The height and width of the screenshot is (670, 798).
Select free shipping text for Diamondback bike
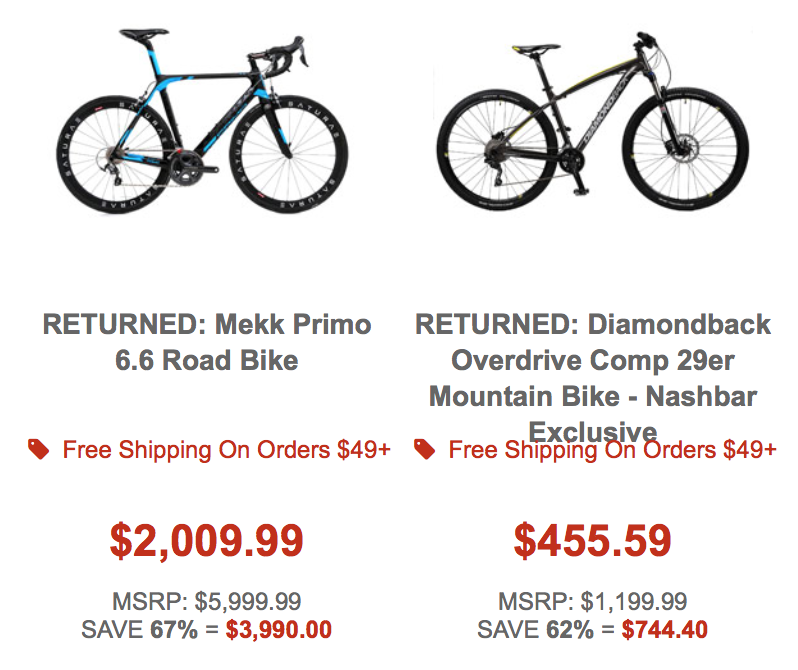pyautogui.click(x=612, y=450)
